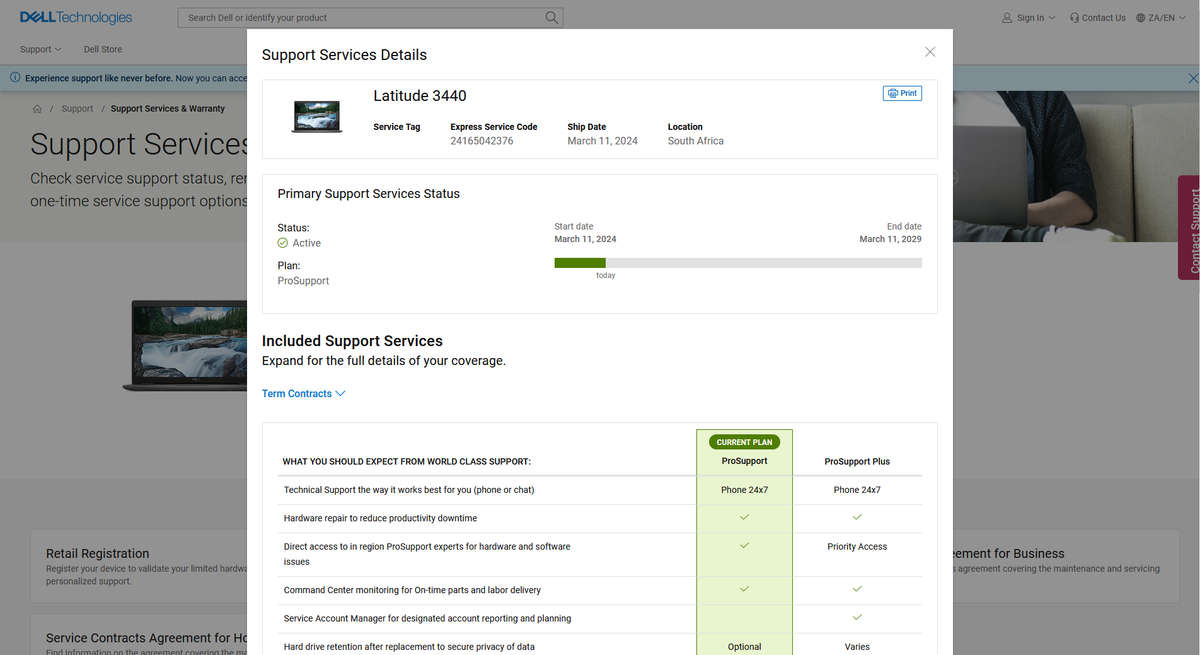Click in the Search Dell input field
This screenshot has width=1200, height=655.
coord(360,18)
